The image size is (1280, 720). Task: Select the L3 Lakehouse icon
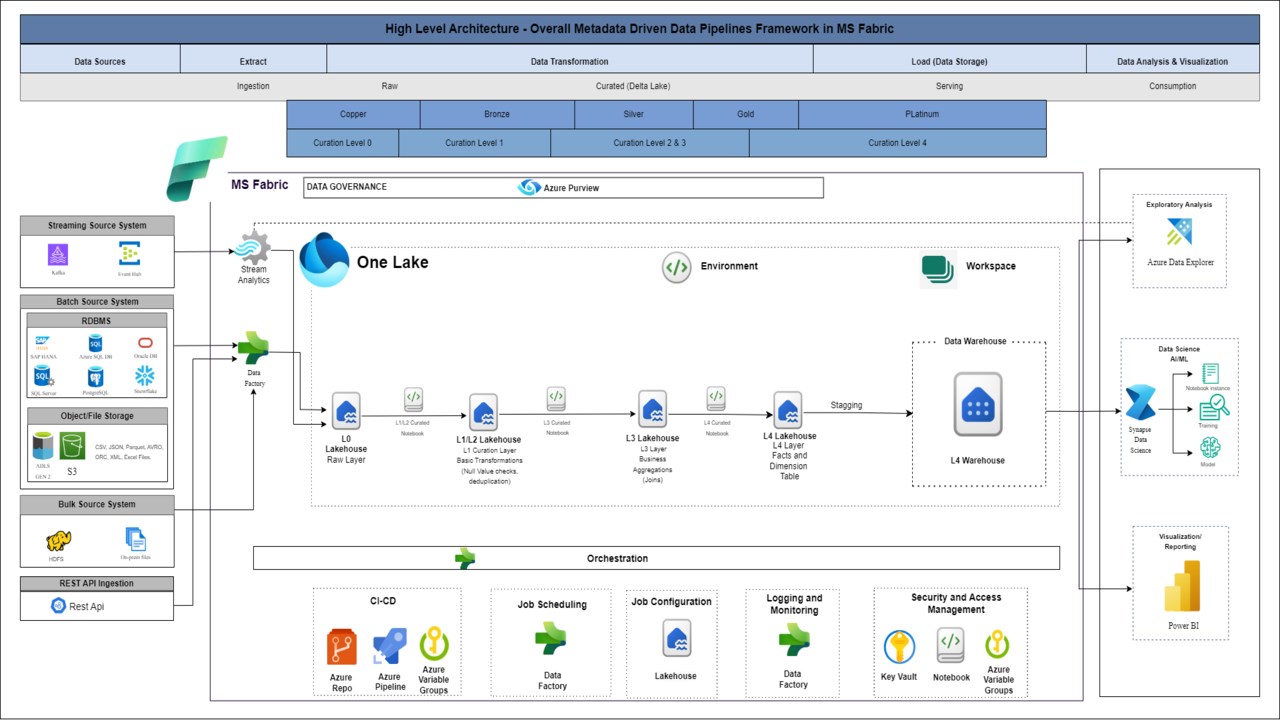click(653, 409)
